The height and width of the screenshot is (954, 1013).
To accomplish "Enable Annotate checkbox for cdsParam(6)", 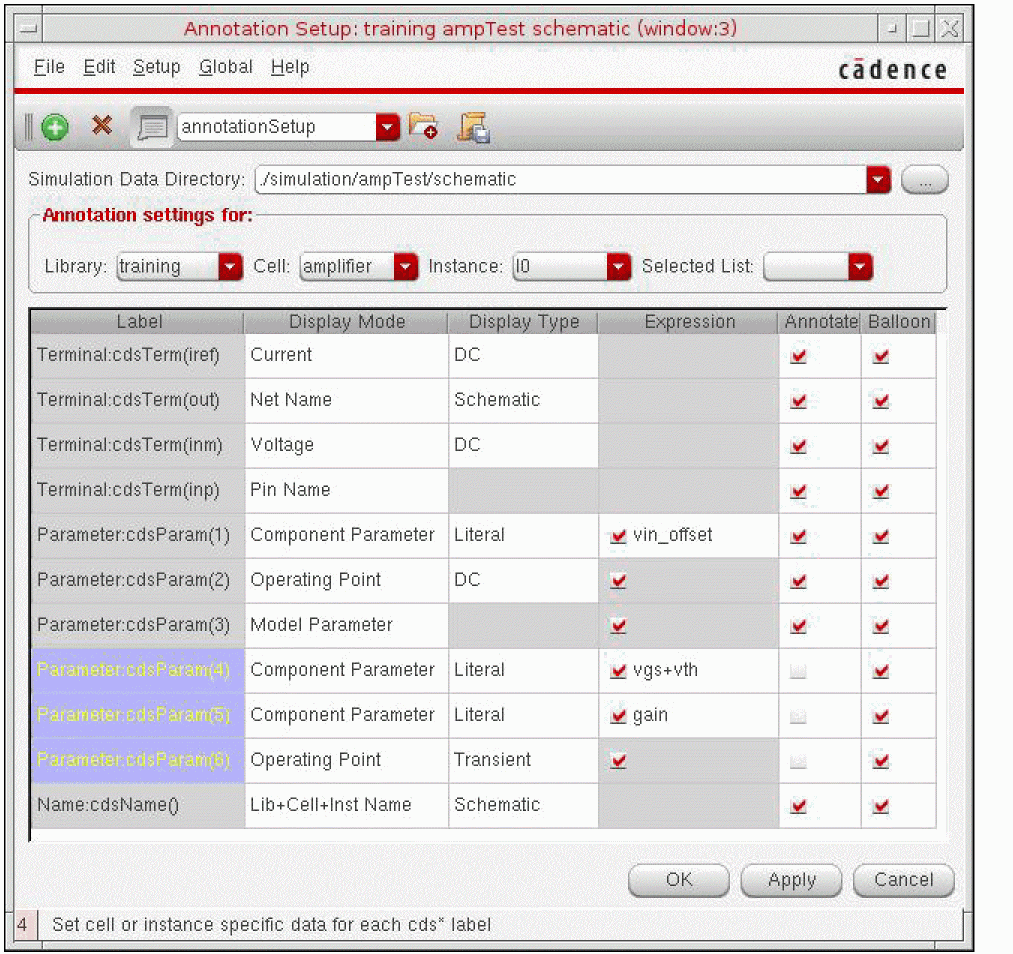I will click(x=799, y=762).
